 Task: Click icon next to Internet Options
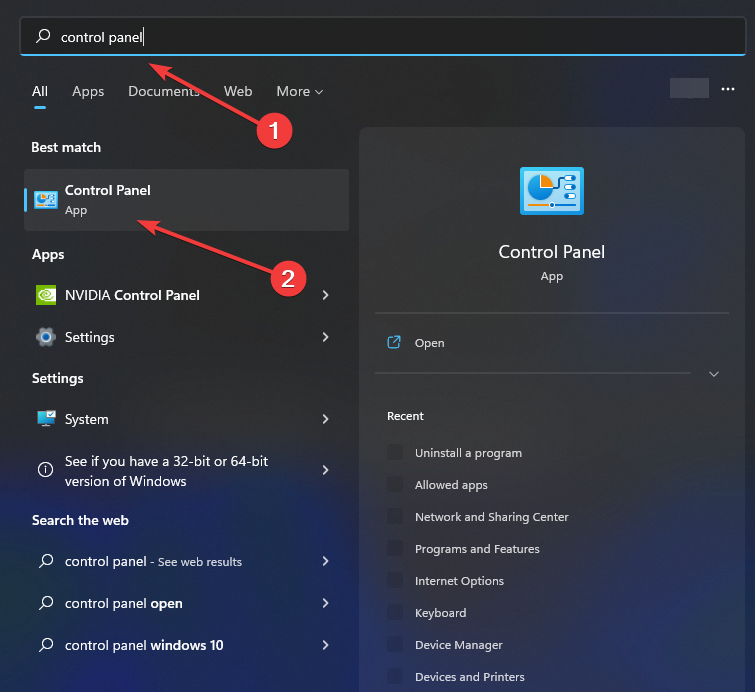coord(395,580)
